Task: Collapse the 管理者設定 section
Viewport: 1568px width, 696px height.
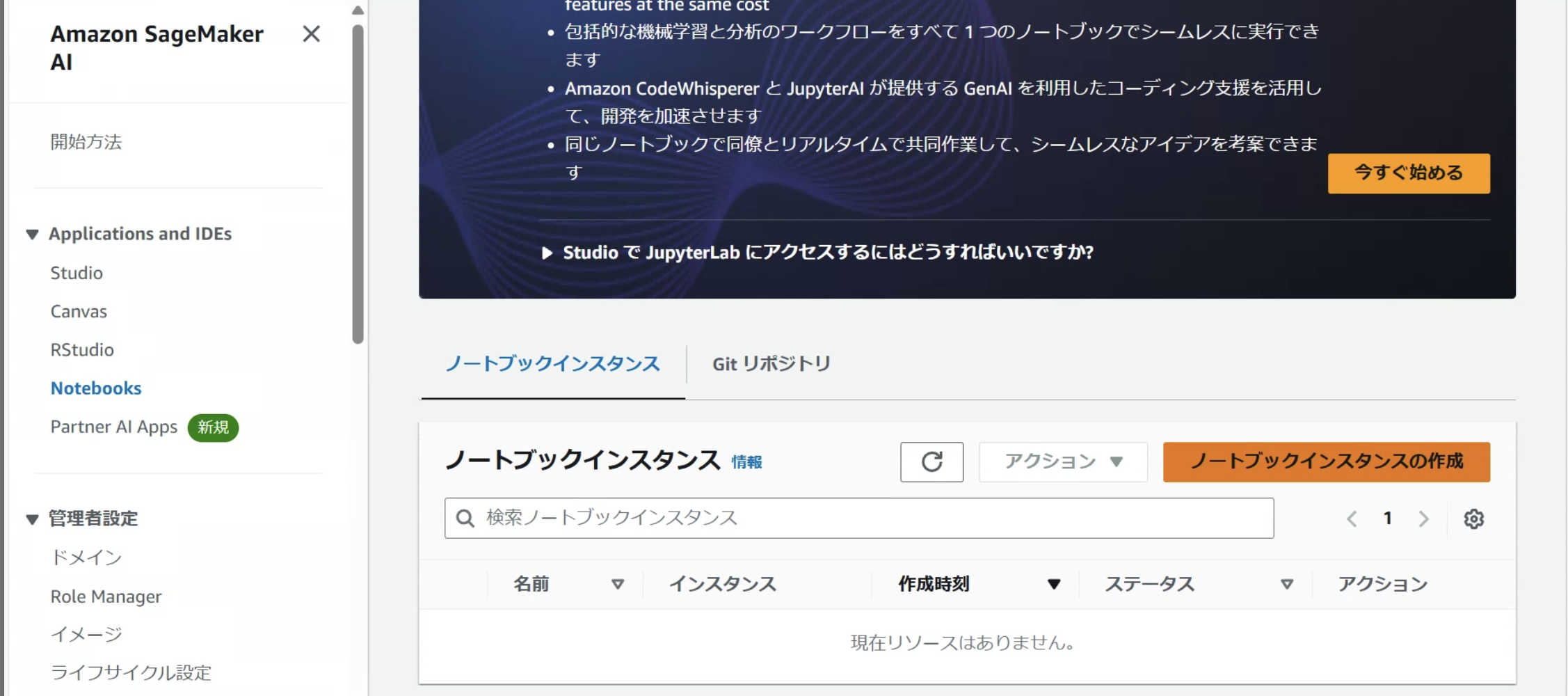Action: [31, 519]
